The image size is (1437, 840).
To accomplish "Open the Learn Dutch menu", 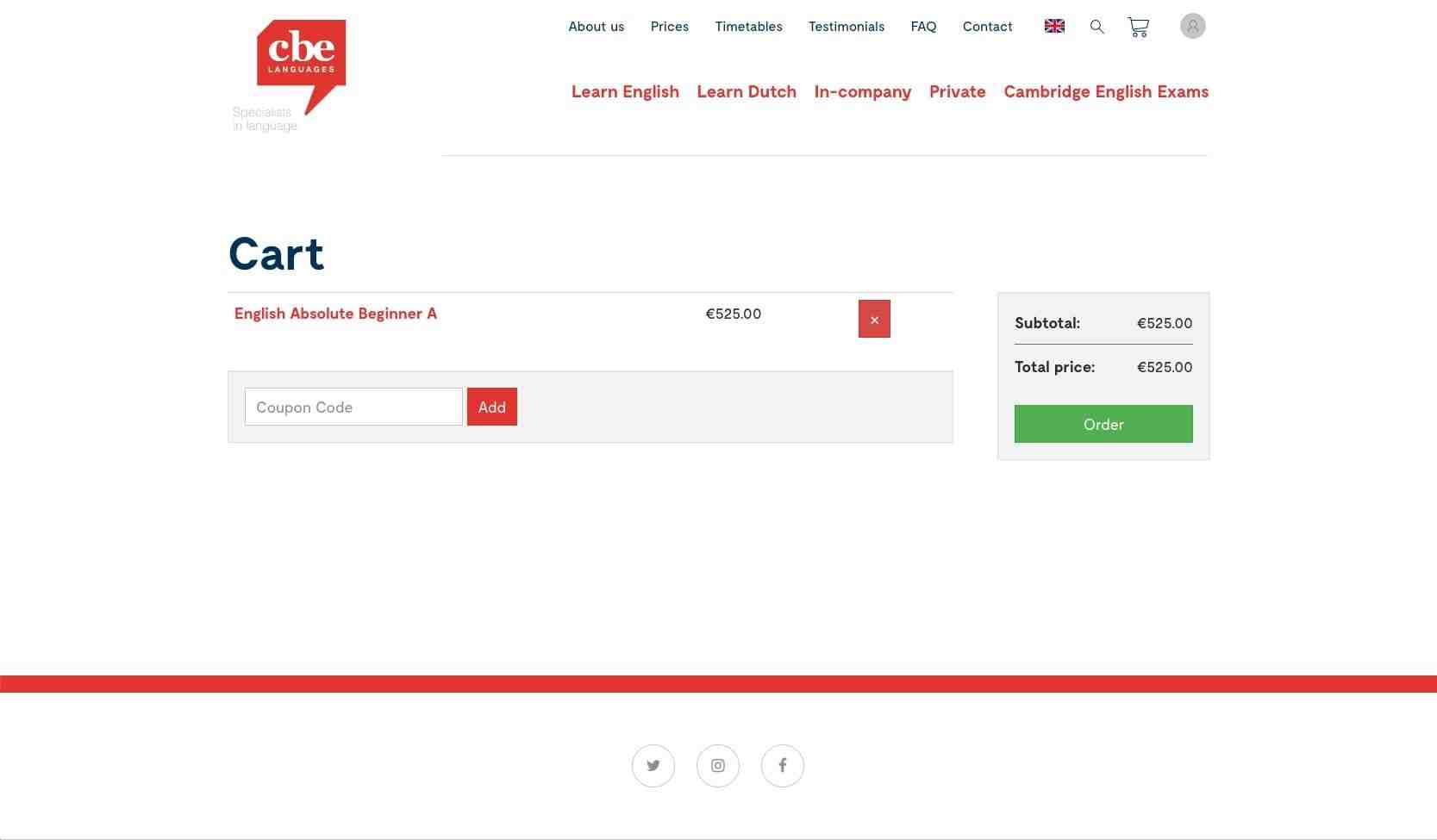I will click(746, 91).
